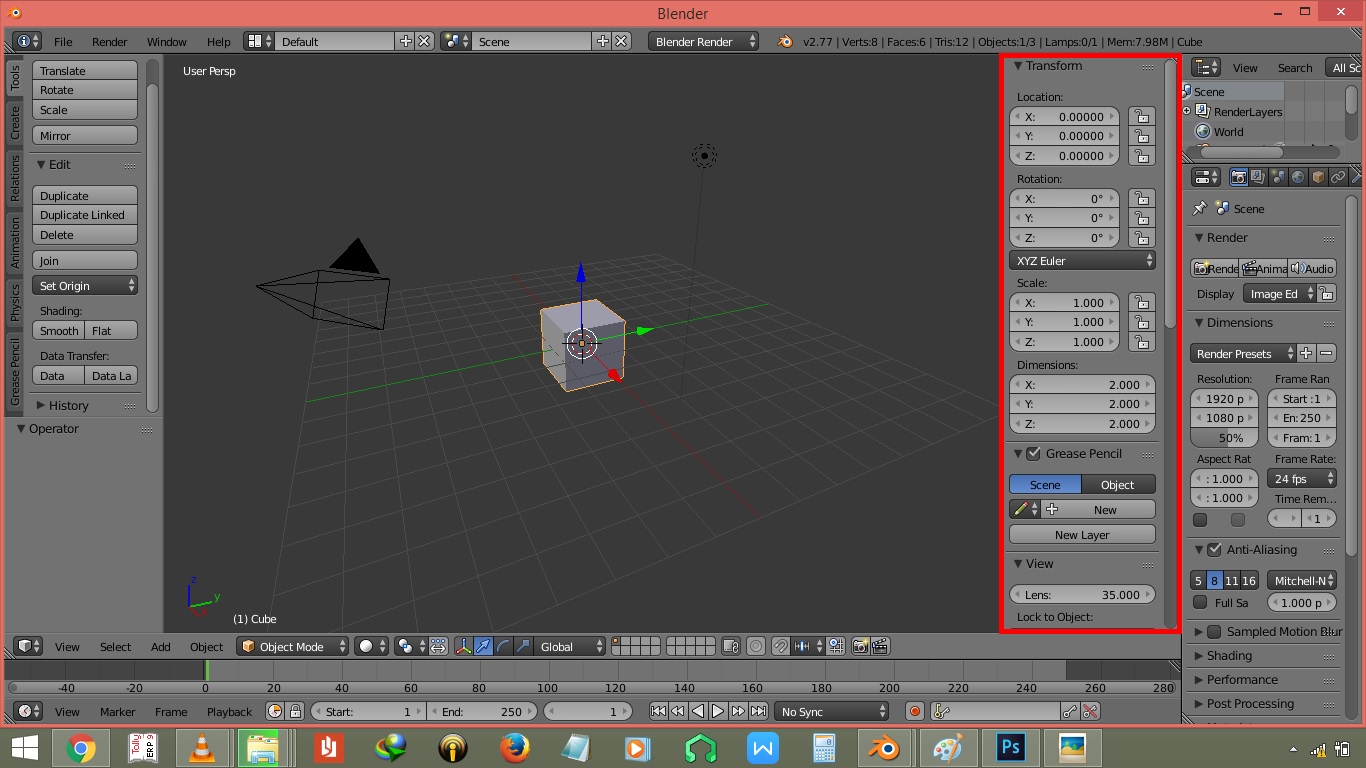Click the delete keyframes icon in timeline

1090,711
